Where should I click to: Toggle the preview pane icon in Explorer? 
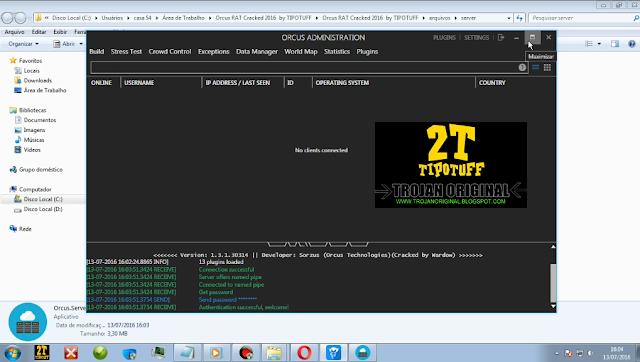(x=615, y=44)
